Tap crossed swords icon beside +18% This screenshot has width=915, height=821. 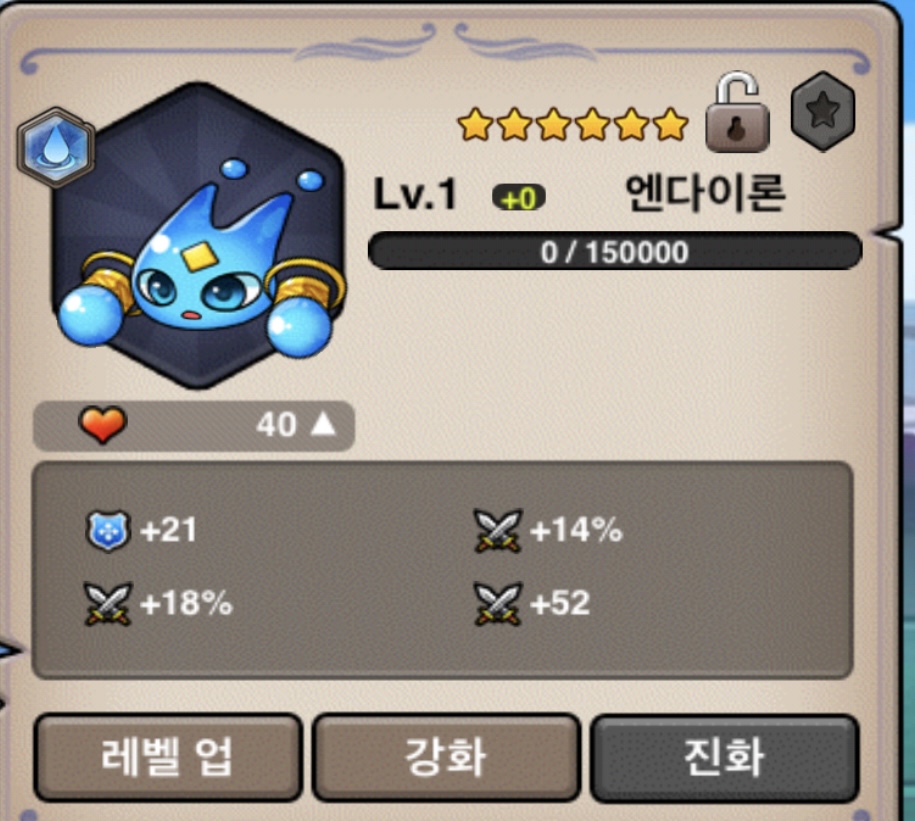[108, 604]
